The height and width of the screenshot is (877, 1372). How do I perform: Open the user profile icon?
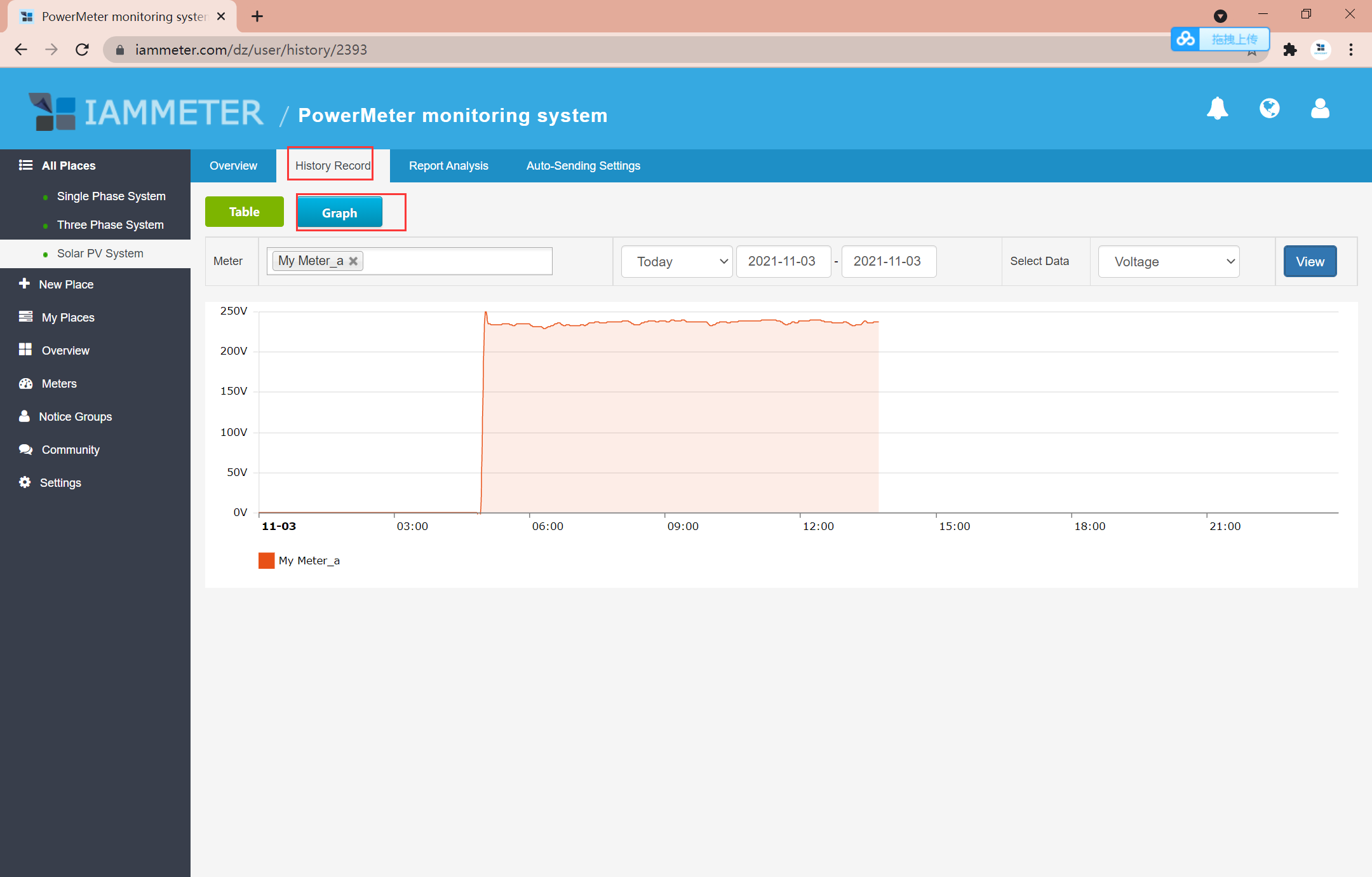[x=1320, y=109]
